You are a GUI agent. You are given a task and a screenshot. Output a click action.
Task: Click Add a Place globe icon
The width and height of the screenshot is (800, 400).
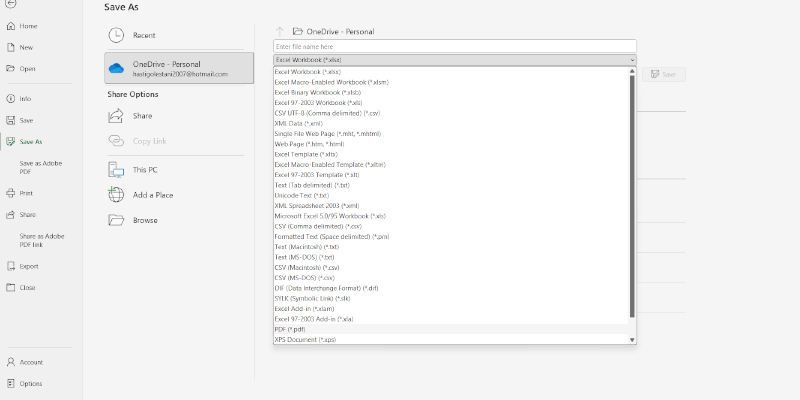tap(115, 195)
